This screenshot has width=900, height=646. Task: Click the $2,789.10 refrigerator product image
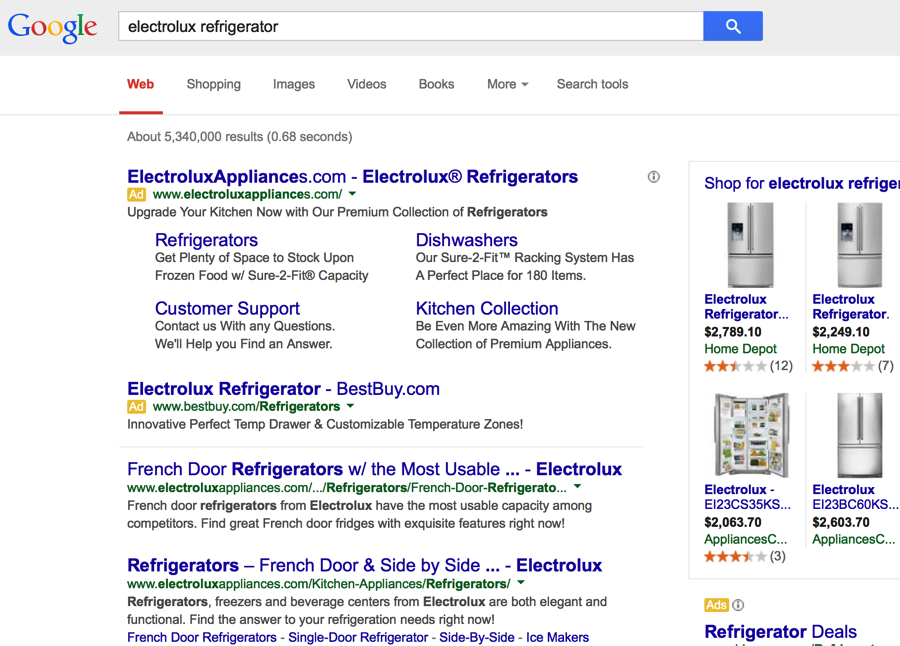point(750,245)
